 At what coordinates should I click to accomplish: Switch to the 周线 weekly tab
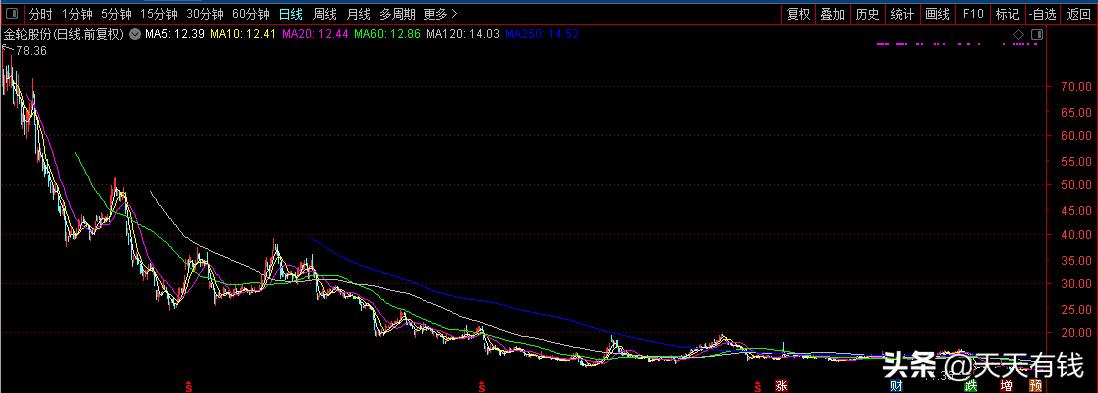(325, 14)
